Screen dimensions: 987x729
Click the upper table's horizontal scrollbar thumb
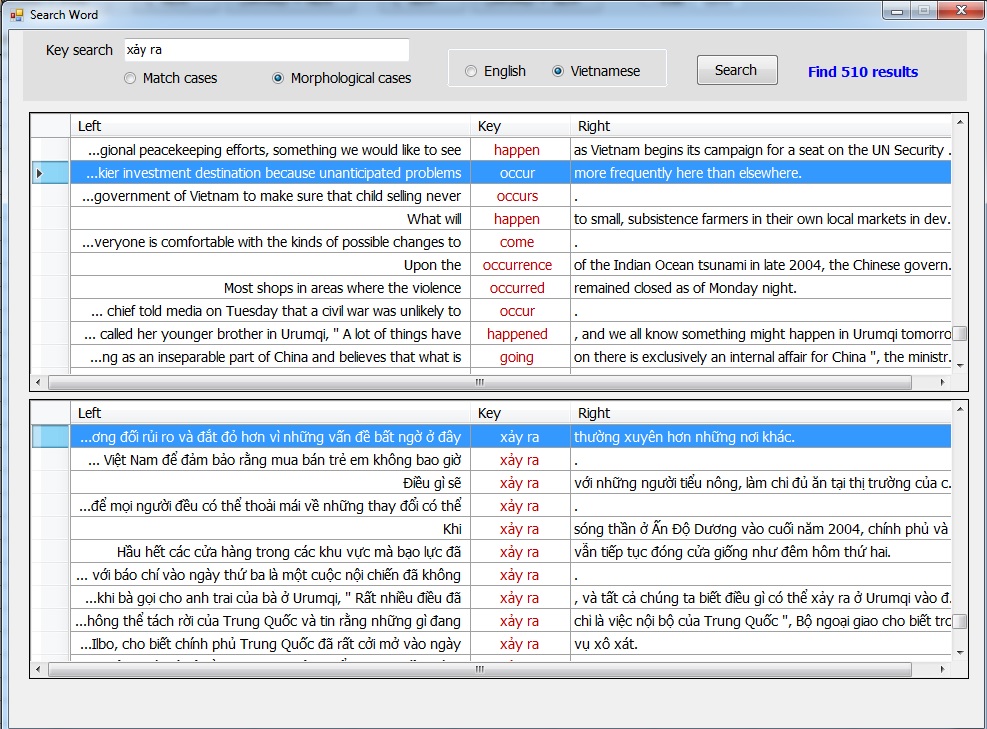pyautogui.click(x=480, y=382)
